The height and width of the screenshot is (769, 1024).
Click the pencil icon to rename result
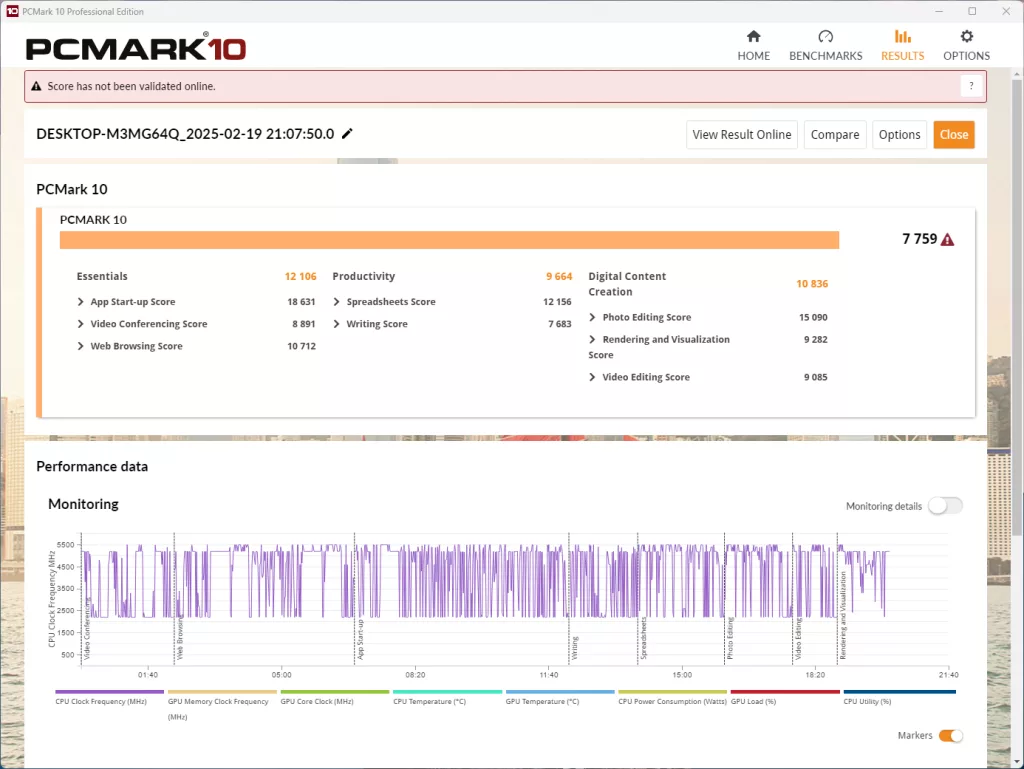click(x=347, y=134)
